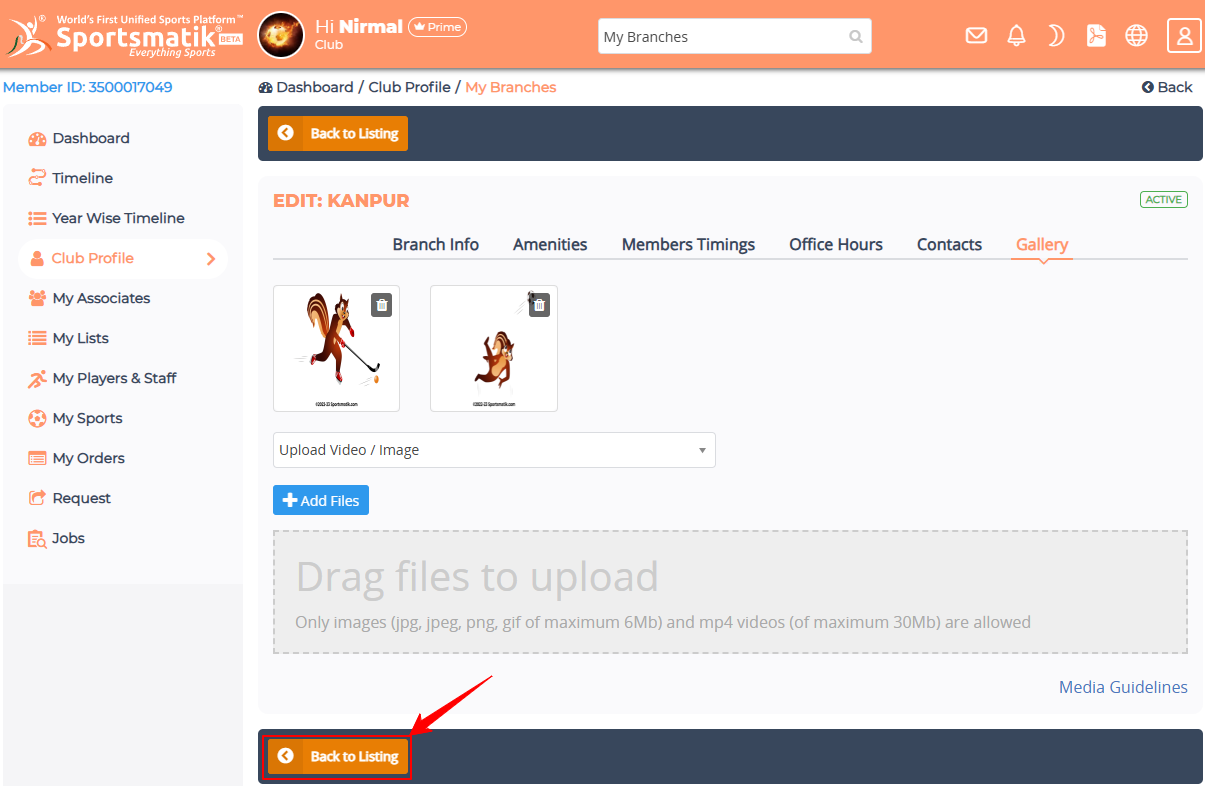Viewport: 1205px width, 786px height.
Task: Go to the Contacts tab
Action: point(949,244)
